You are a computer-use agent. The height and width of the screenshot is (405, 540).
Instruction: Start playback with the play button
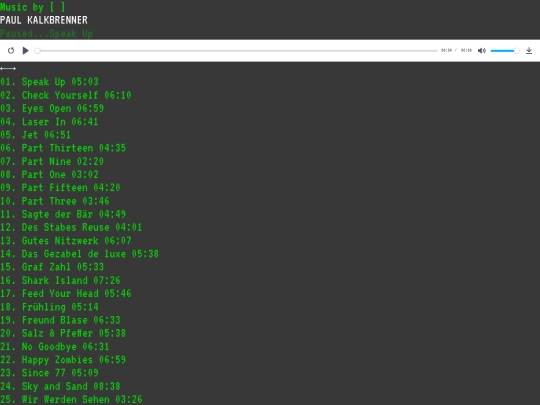click(25, 51)
